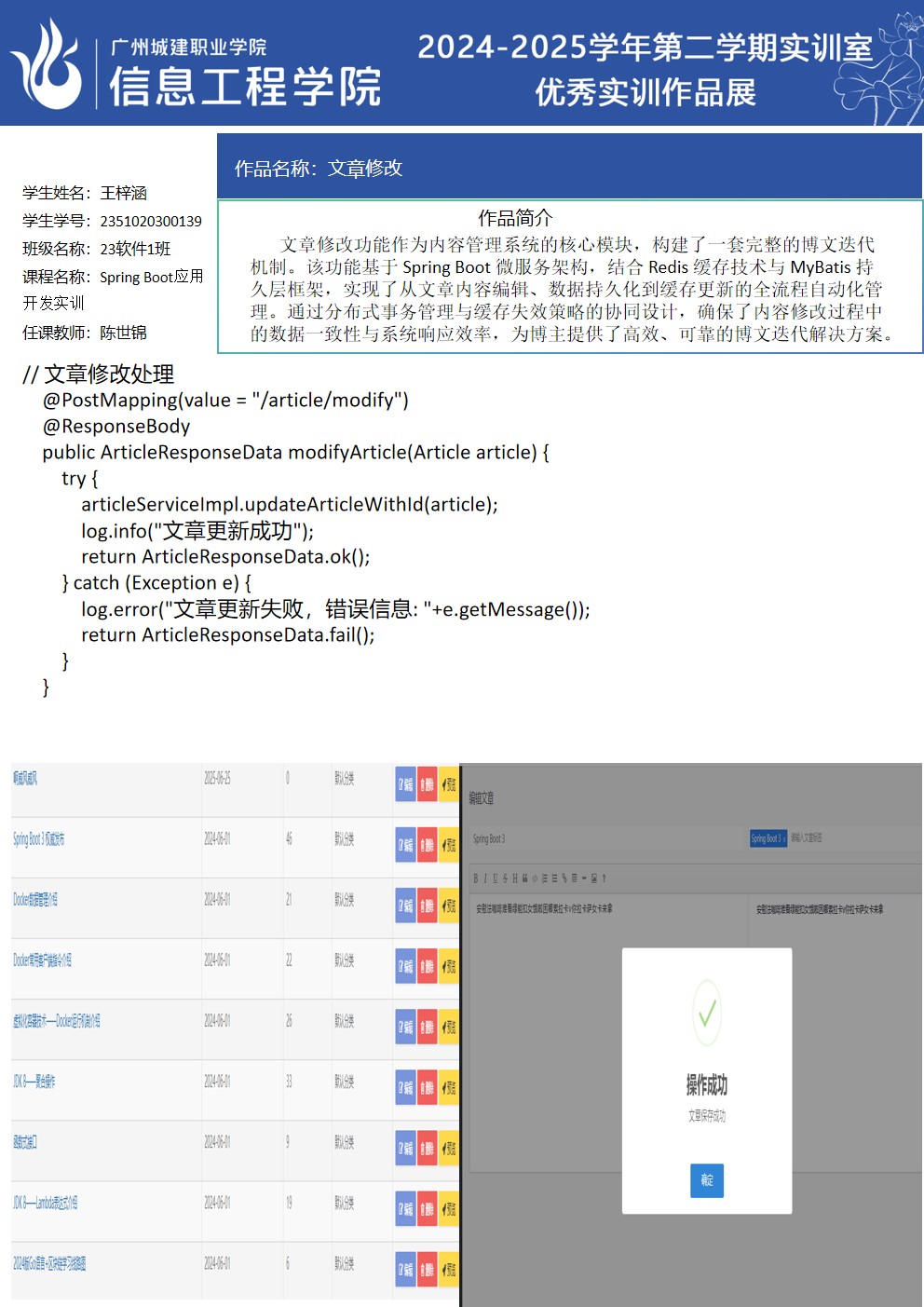Insert a blockquote using the quote icon
Screen dimensions: 924x1307
(525, 878)
